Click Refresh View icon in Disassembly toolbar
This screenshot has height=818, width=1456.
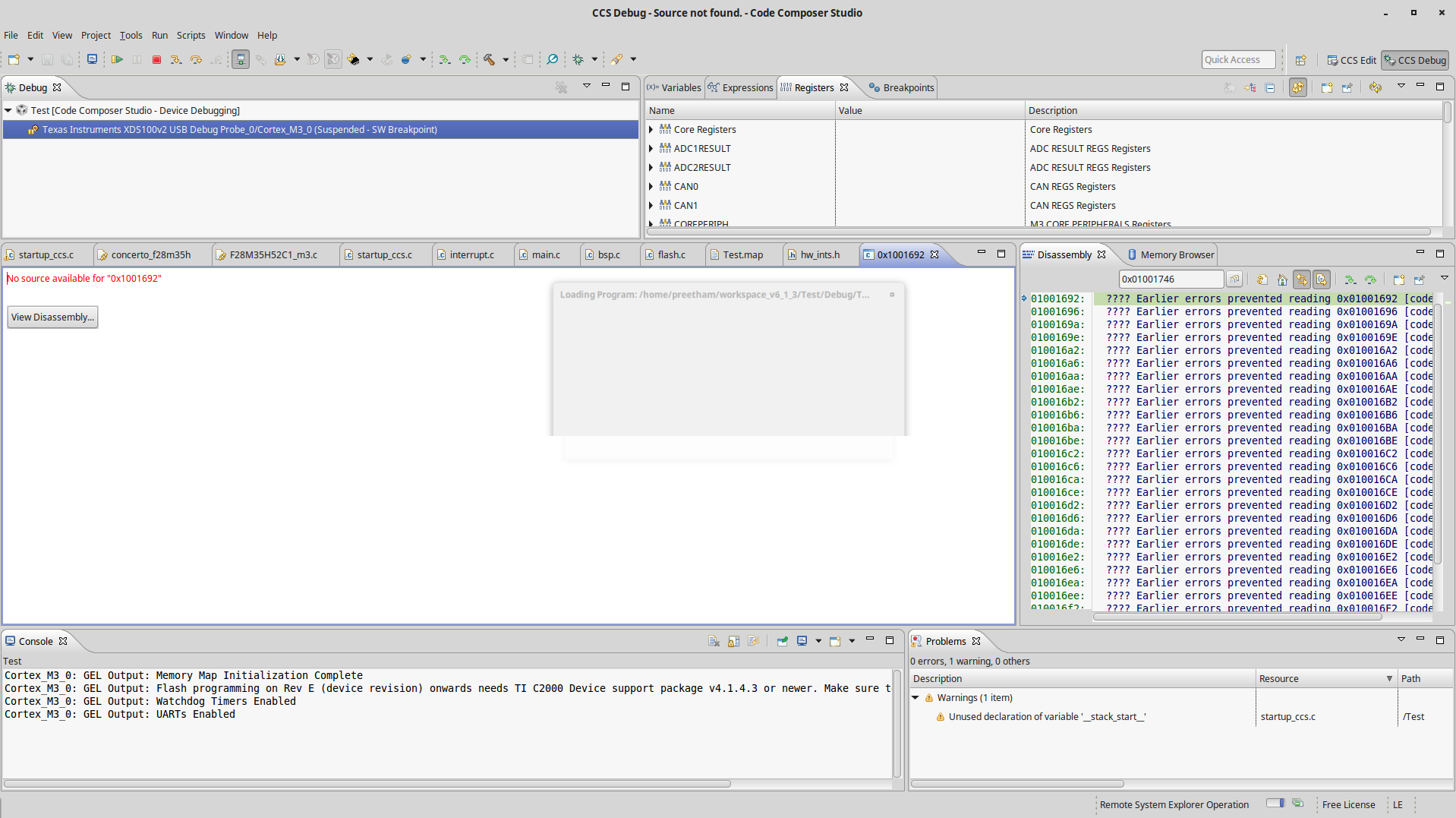(x=1262, y=280)
